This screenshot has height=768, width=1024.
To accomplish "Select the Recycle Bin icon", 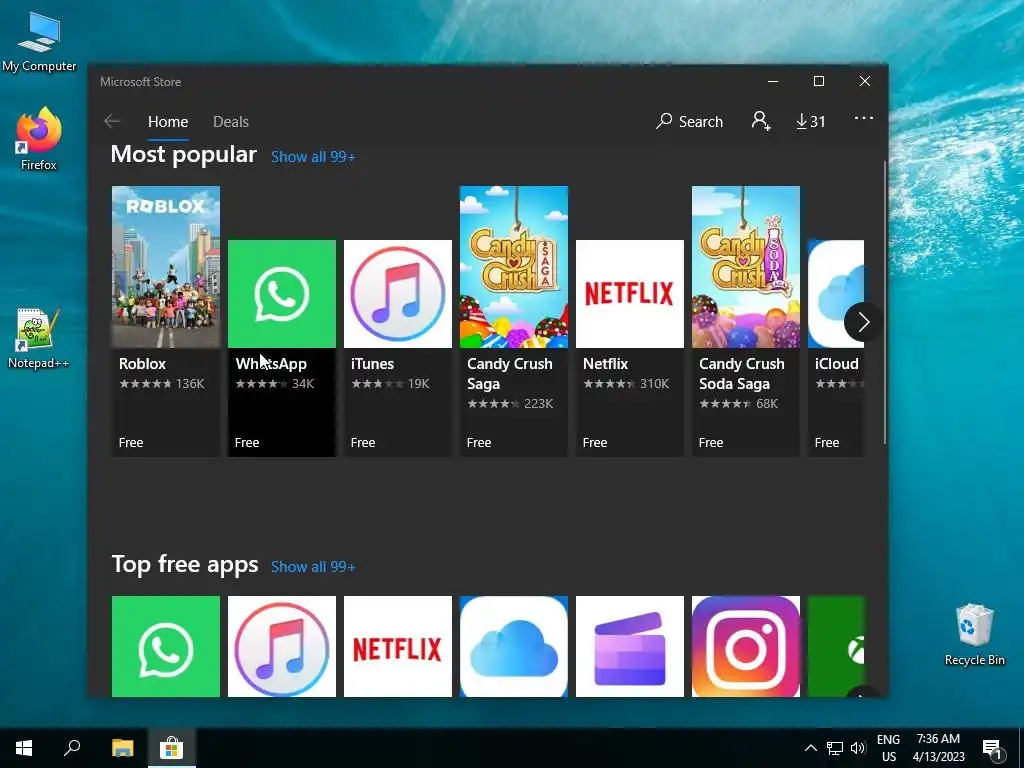I will coord(974,634).
